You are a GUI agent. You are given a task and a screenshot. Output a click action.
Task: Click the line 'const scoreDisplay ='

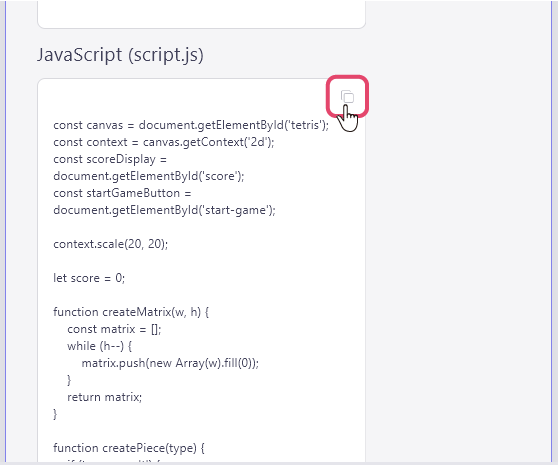[110, 159]
